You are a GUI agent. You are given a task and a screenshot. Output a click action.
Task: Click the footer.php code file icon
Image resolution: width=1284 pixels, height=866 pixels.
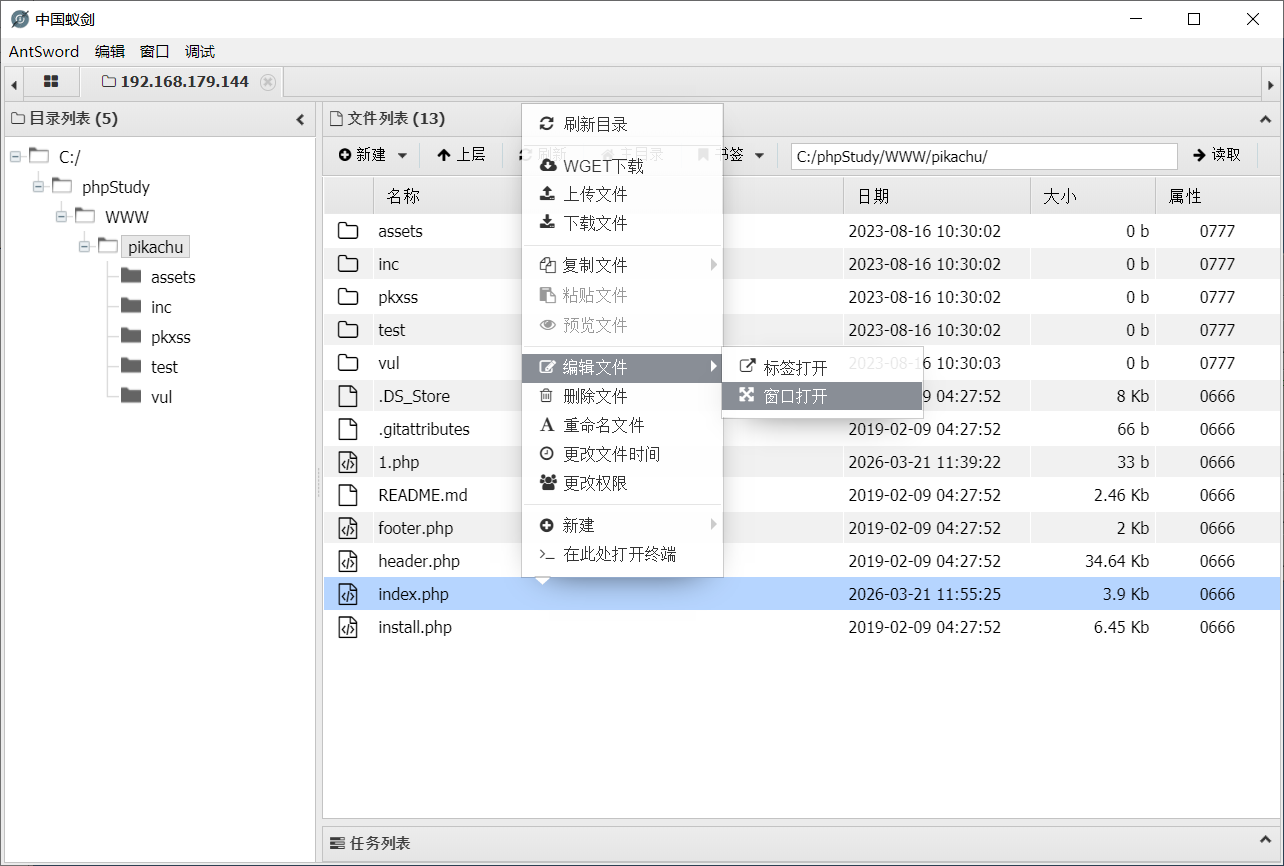(x=348, y=528)
